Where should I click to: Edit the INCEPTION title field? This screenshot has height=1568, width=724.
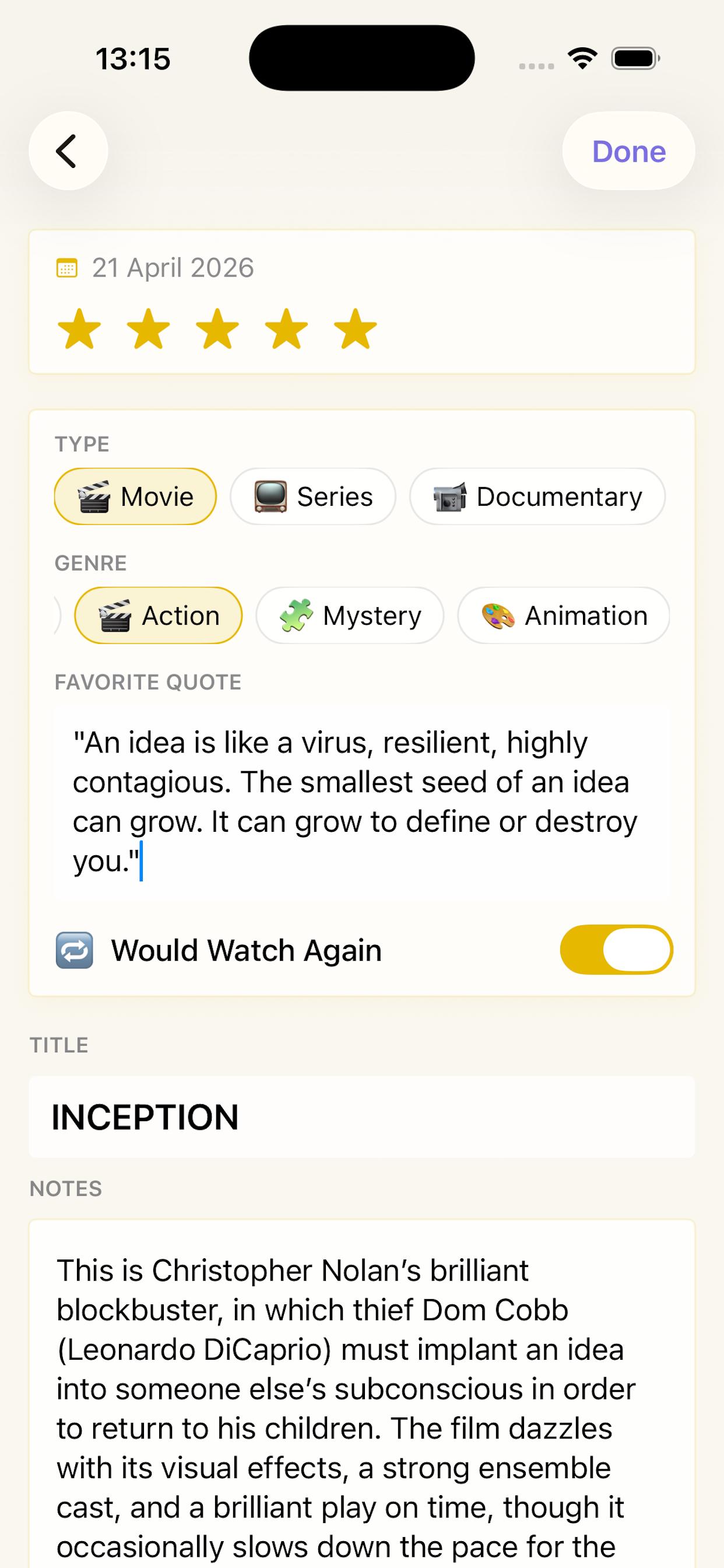pyautogui.click(x=362, y=1117)
